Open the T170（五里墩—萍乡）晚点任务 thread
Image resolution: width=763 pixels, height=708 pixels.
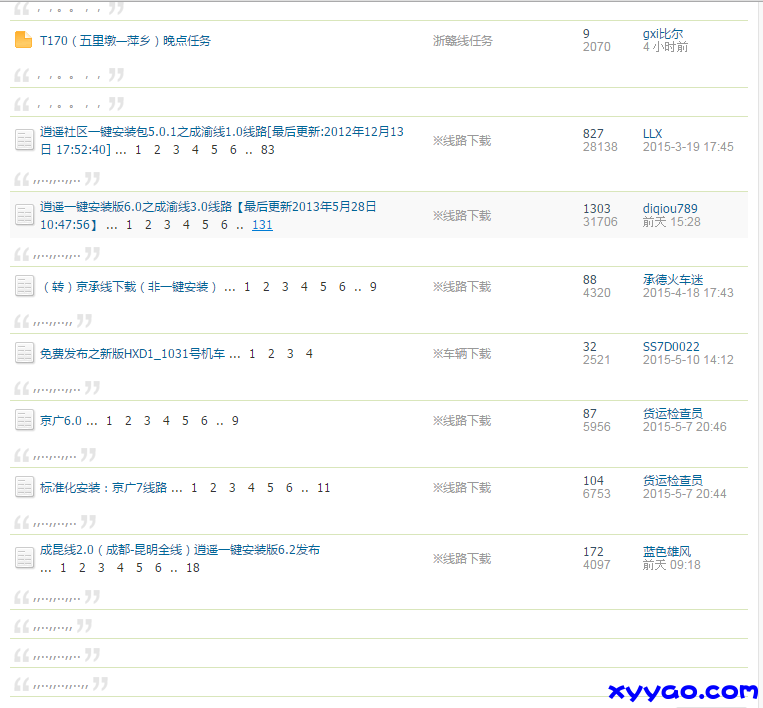[125, 41]
